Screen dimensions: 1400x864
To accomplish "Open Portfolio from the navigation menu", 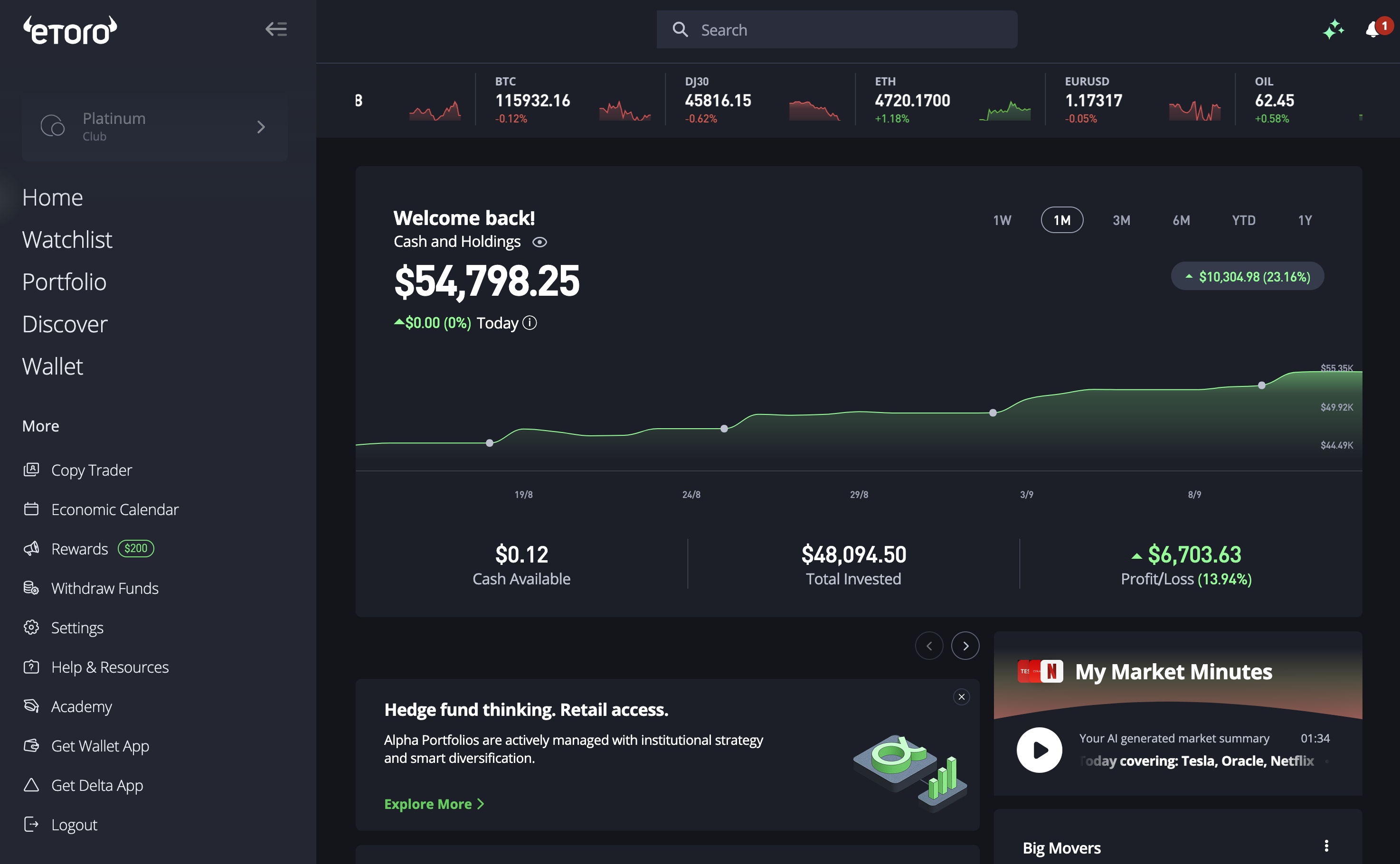I will click(64, 282).
